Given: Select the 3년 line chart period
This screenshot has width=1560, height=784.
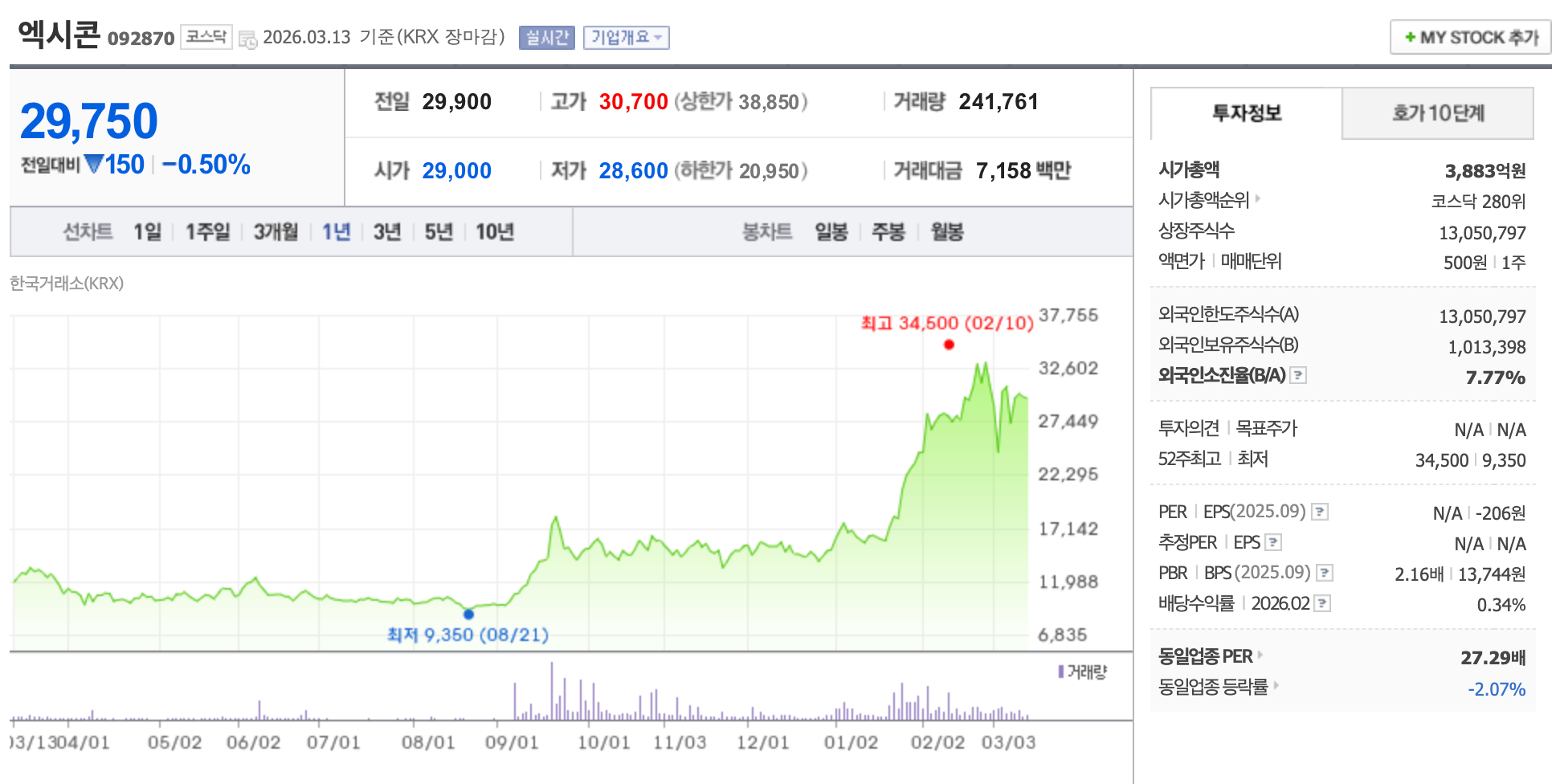Looking at the screenshot, I should (387, 232).
